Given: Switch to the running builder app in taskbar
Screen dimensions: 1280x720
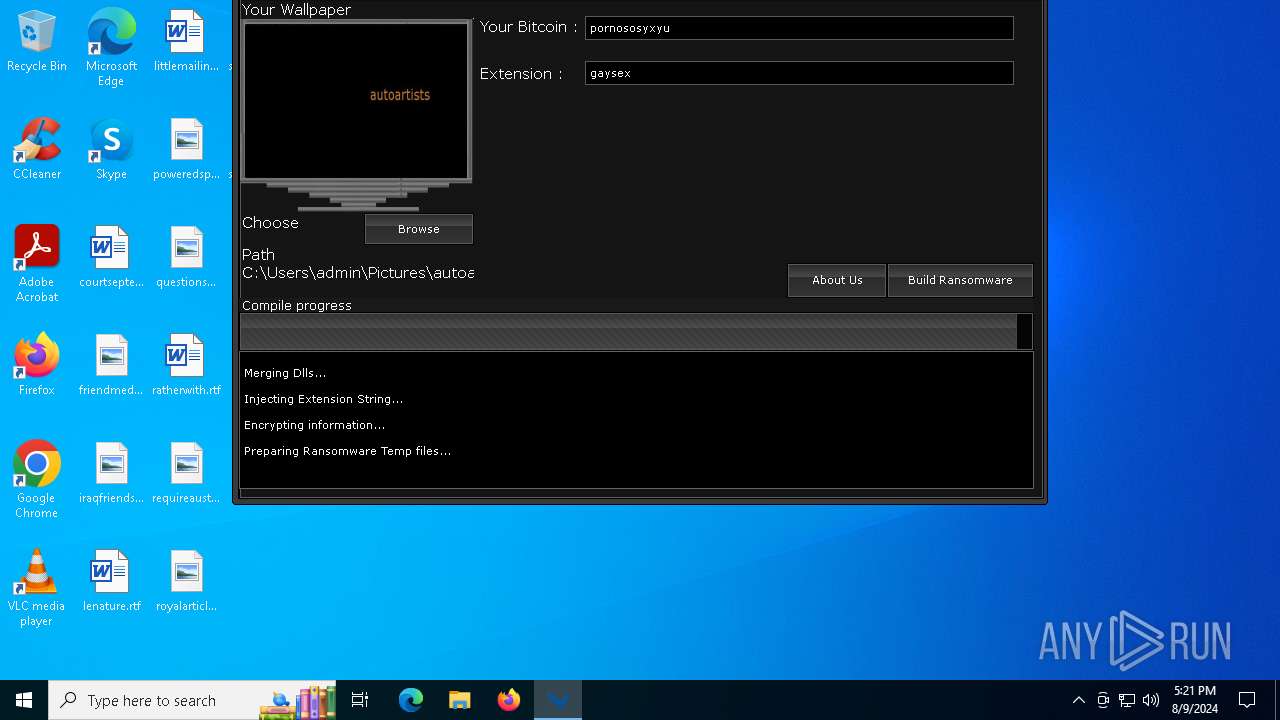Looking at the screenshot, I should (x=558, y=700).
